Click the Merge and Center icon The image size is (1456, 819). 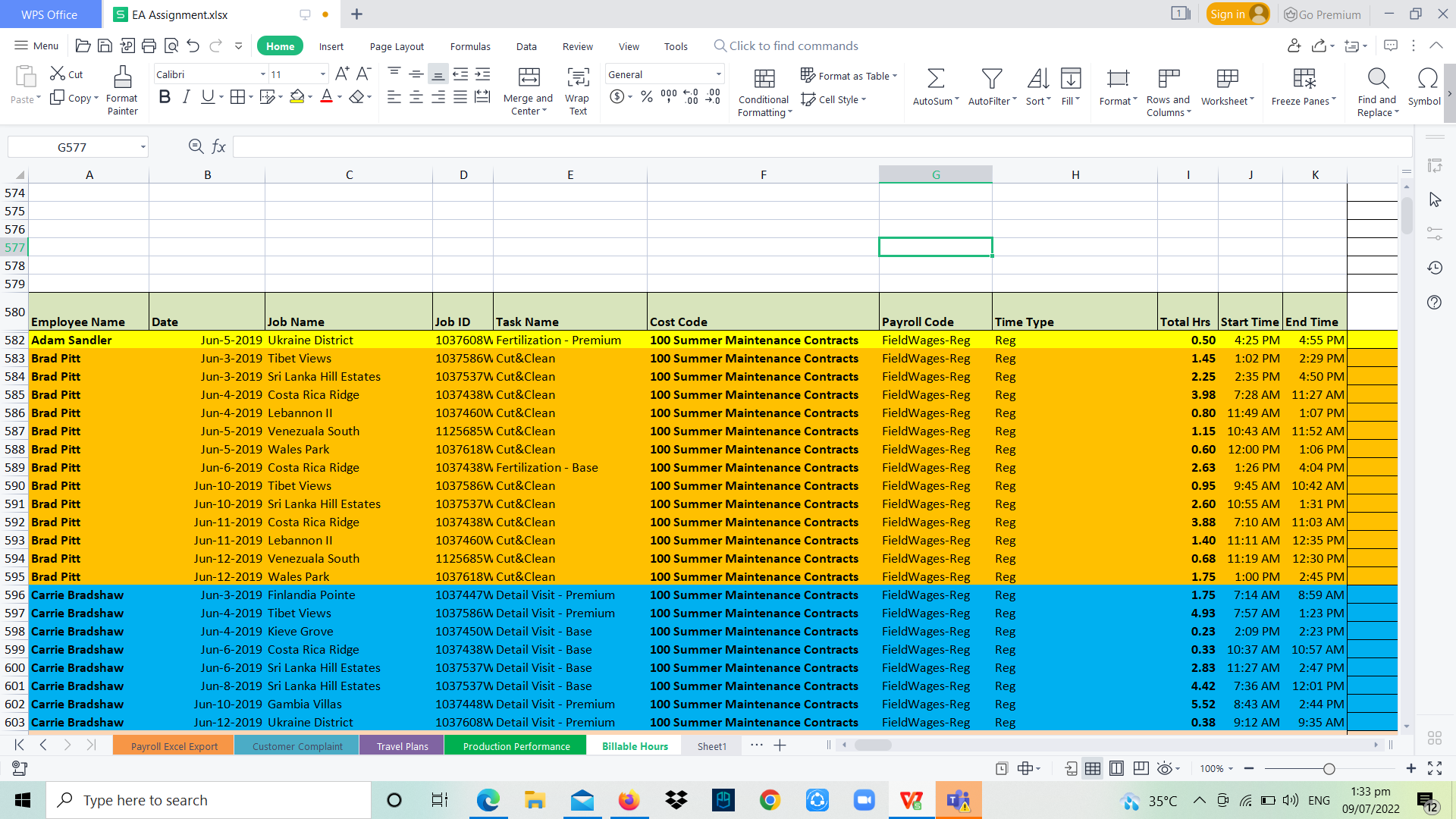[x=529, y=77]
